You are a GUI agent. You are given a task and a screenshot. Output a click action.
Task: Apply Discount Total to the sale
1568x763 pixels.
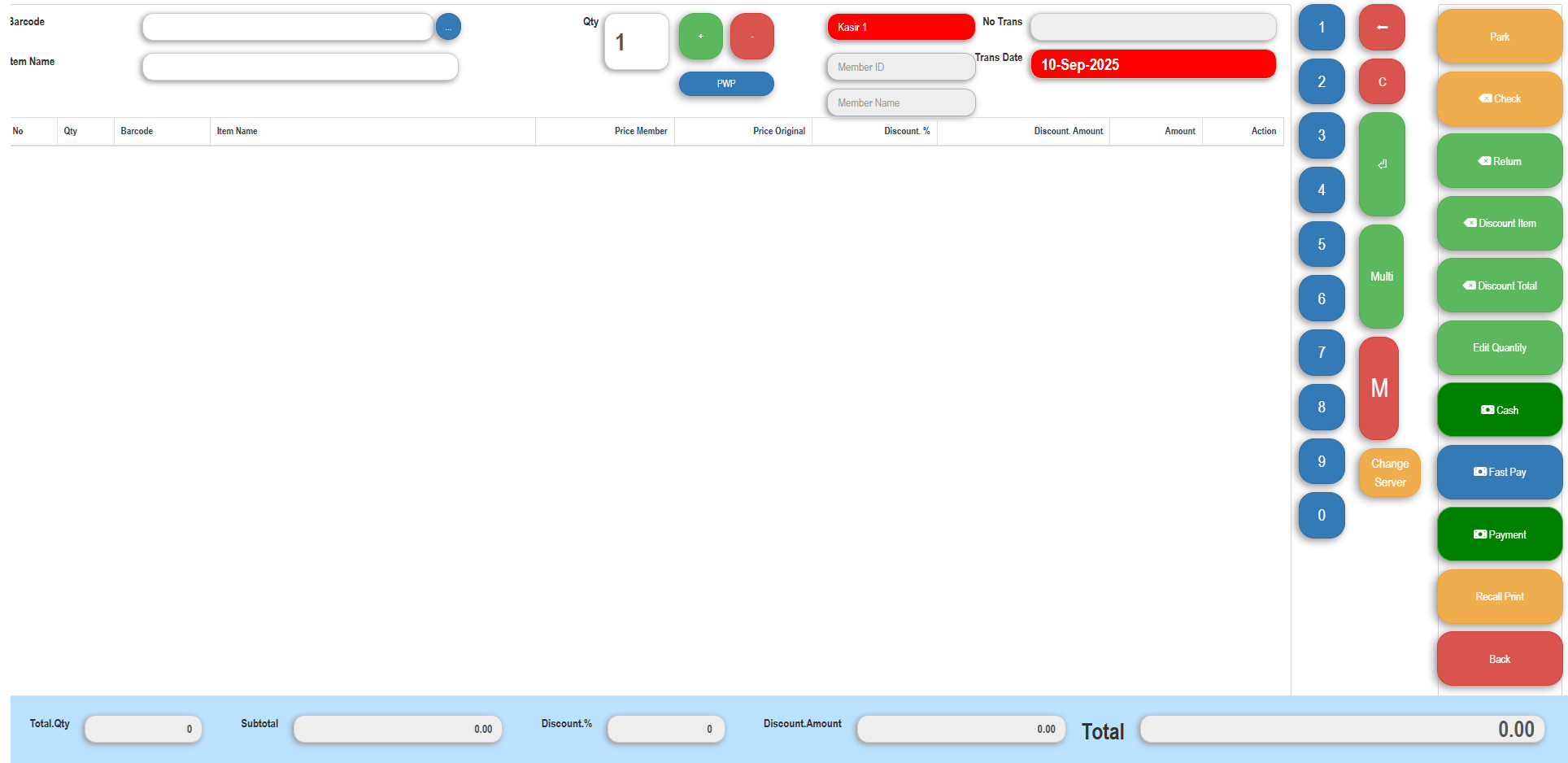(1499, 286)
